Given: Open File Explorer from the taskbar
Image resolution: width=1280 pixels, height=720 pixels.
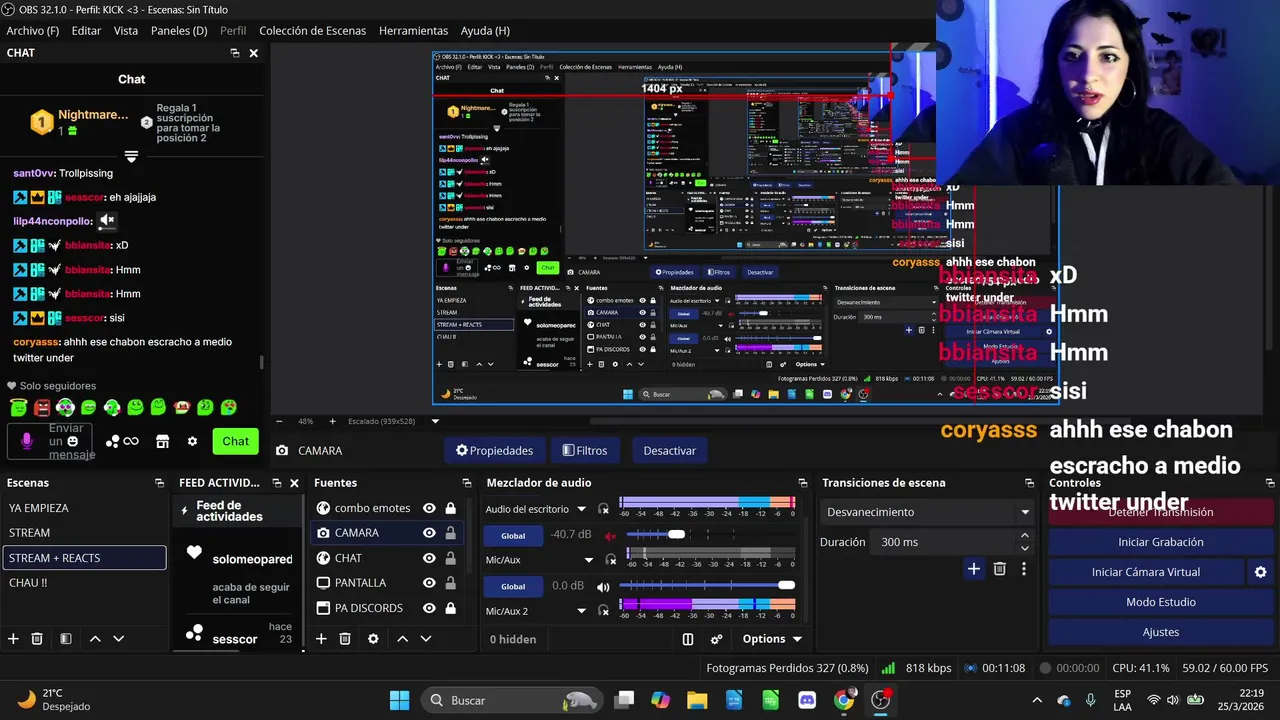Looking at the screenshot, I should click(697, 700).
